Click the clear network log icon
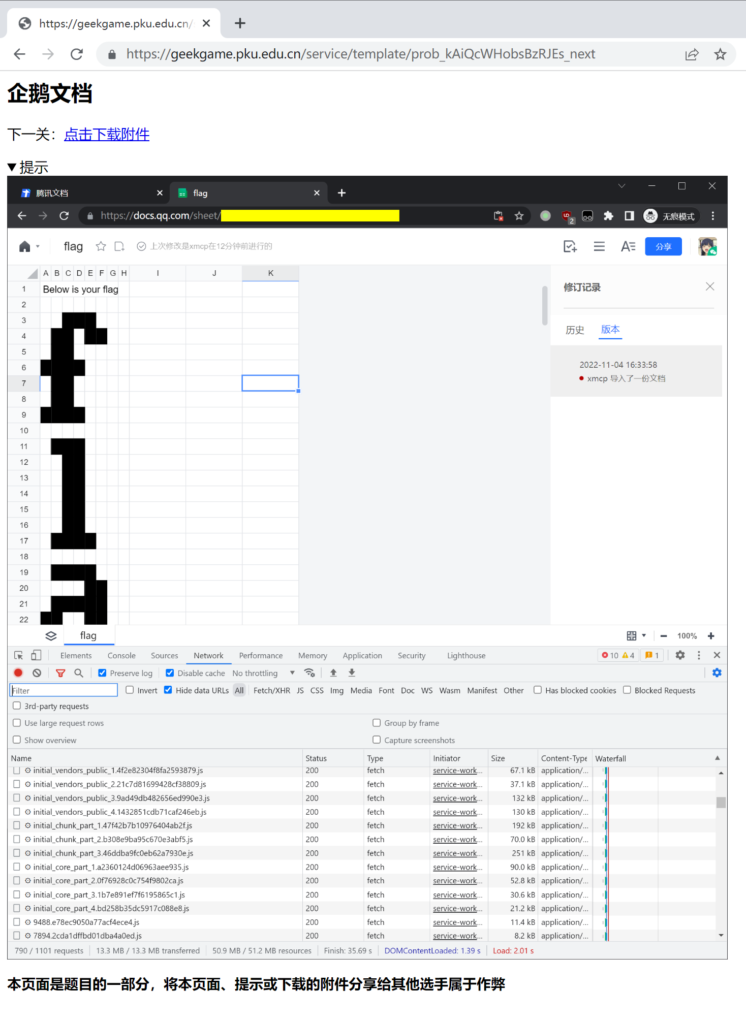This screenshot has width=746, height=1024. (37, 673)
